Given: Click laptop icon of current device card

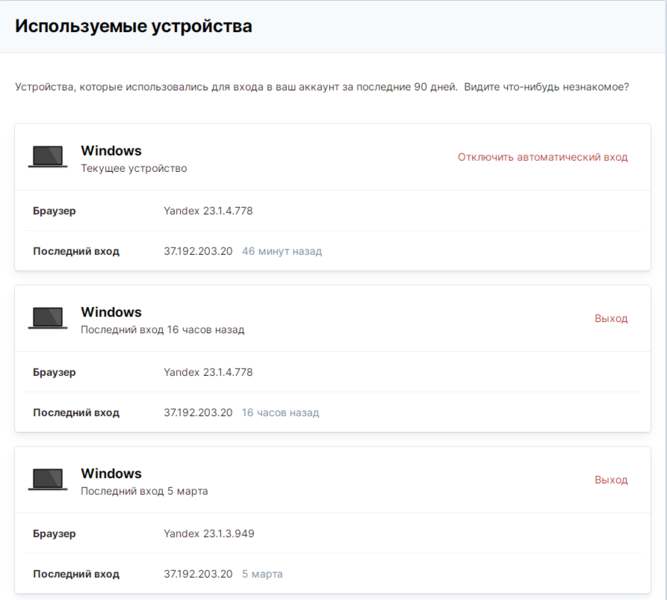Looking at the screenshot, I should point(48,156).
